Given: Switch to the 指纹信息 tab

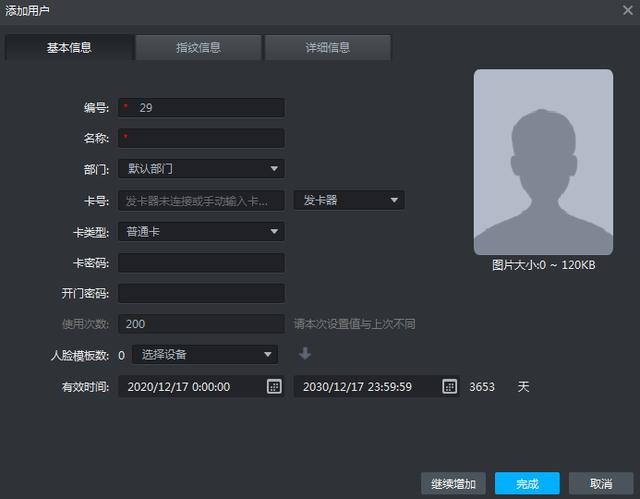Looking at the screenshot, I should point(198,47).
